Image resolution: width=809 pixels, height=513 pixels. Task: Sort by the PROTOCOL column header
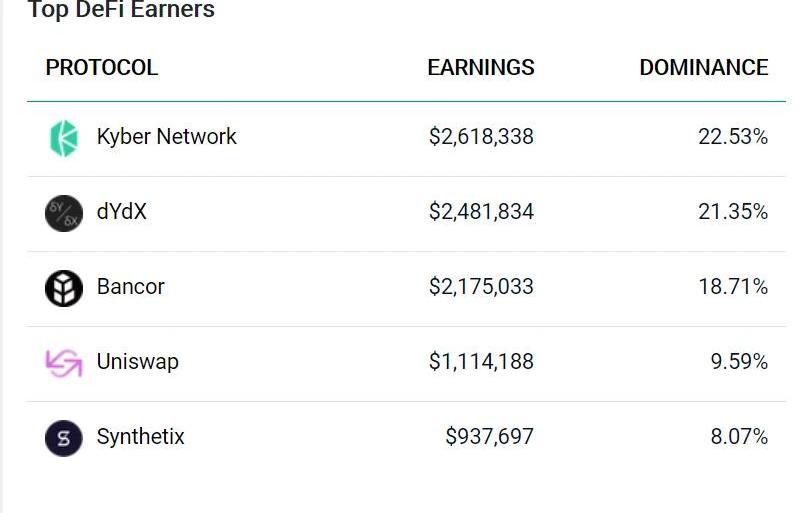click(102, 68)
